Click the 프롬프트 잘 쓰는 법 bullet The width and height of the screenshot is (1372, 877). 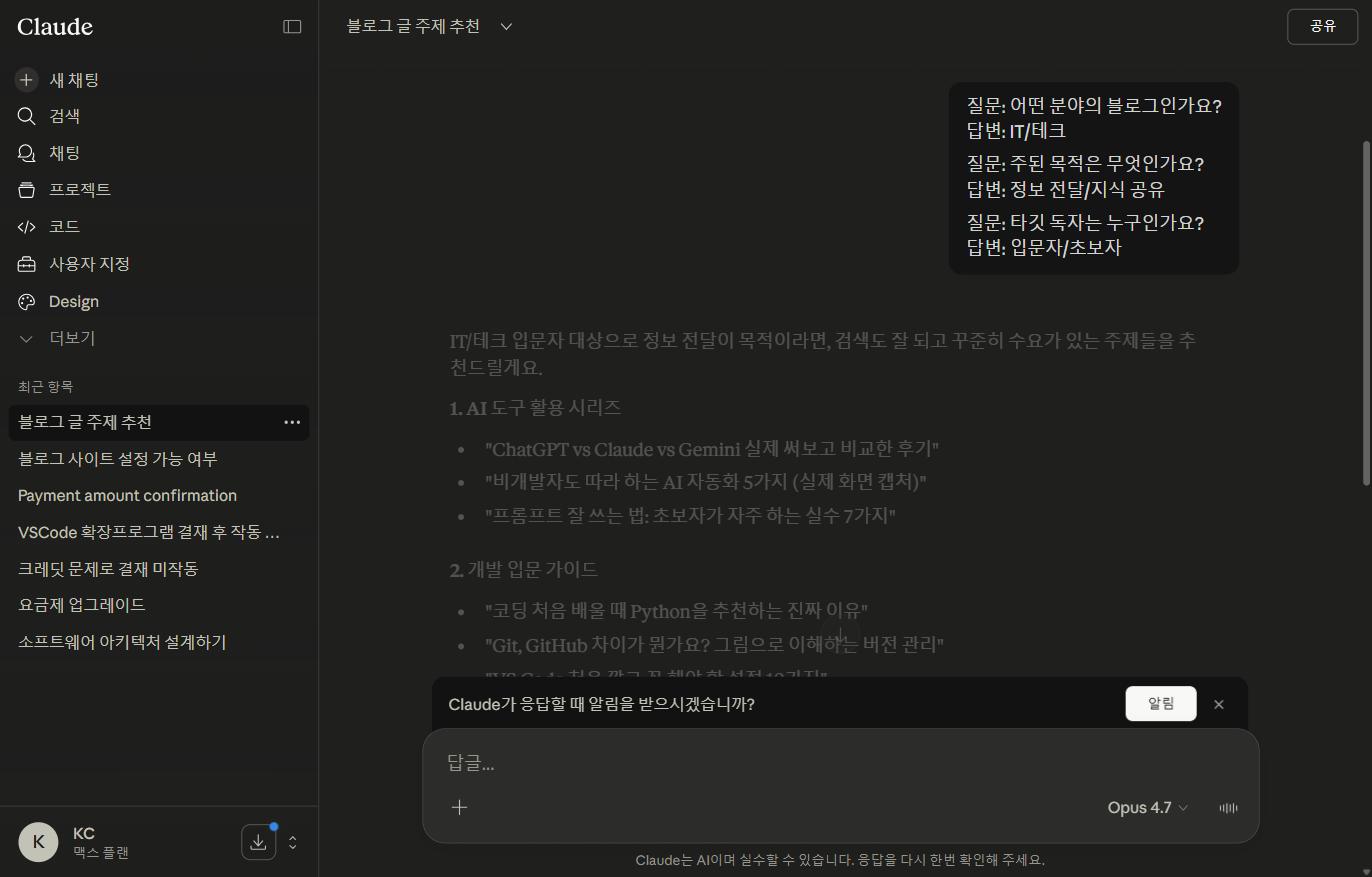pos(690,516)
